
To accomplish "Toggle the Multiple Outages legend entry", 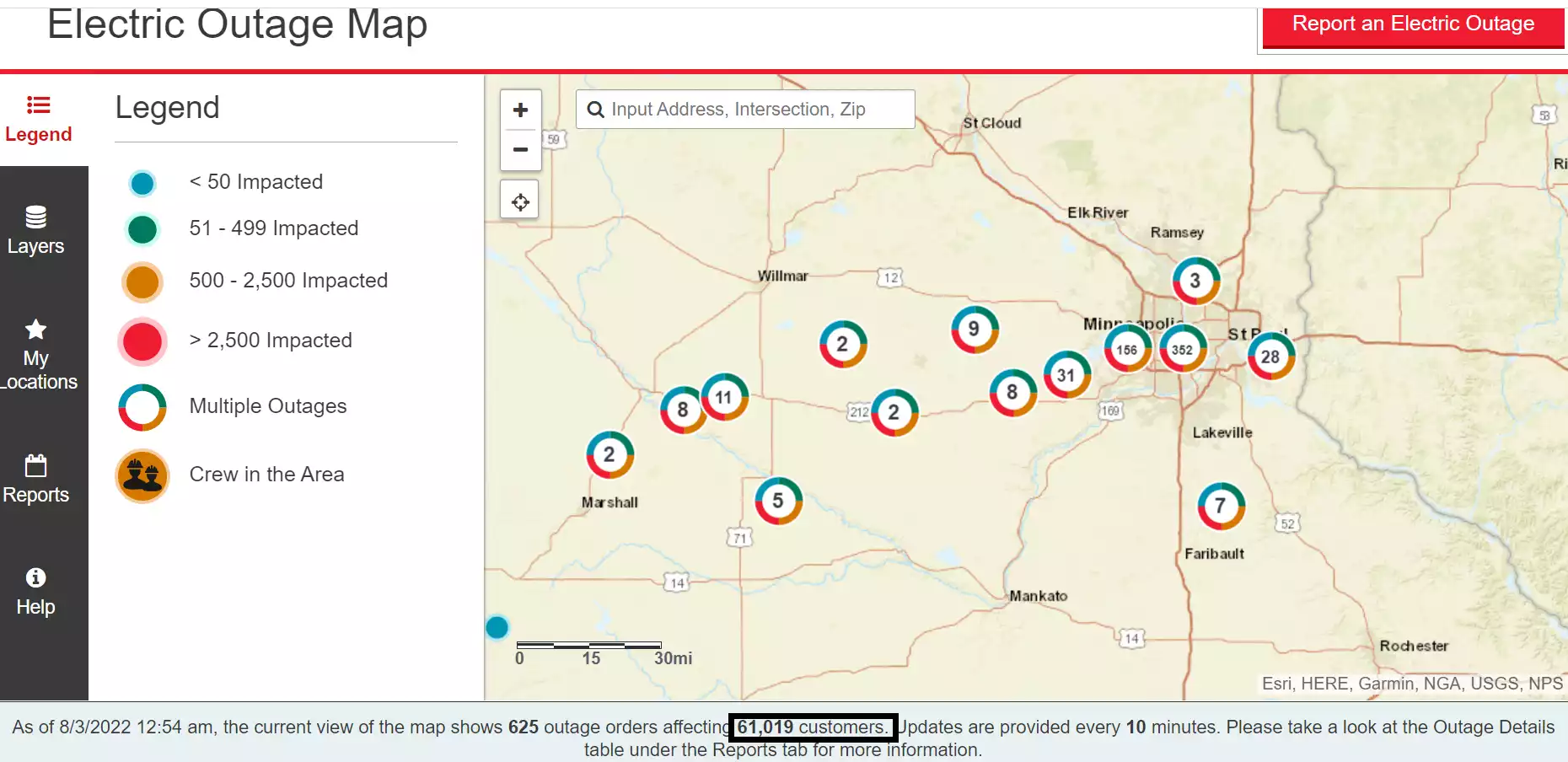I will point(142,407).
